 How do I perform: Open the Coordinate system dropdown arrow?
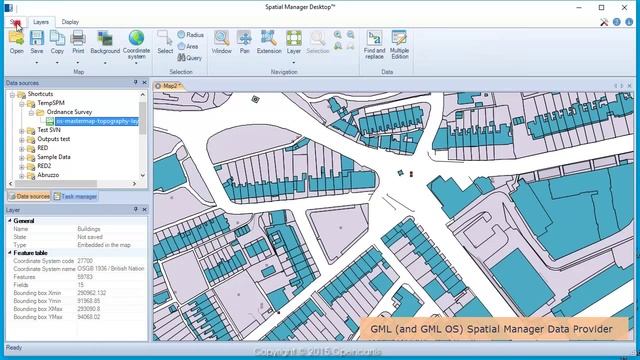[136, 63]
